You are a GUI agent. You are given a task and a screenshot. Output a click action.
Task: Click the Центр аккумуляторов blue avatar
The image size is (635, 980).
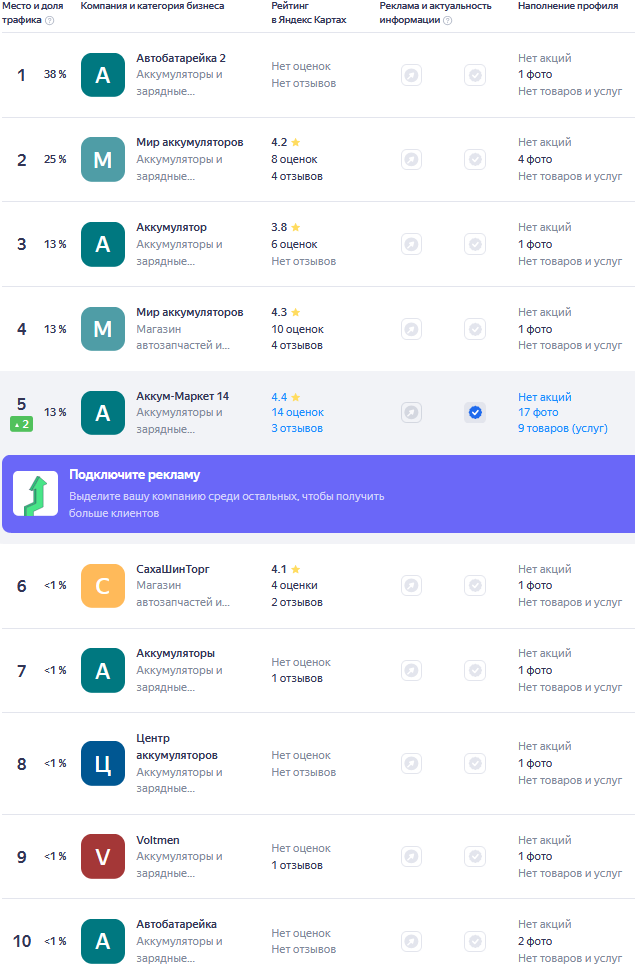click(x=102, y=763)
